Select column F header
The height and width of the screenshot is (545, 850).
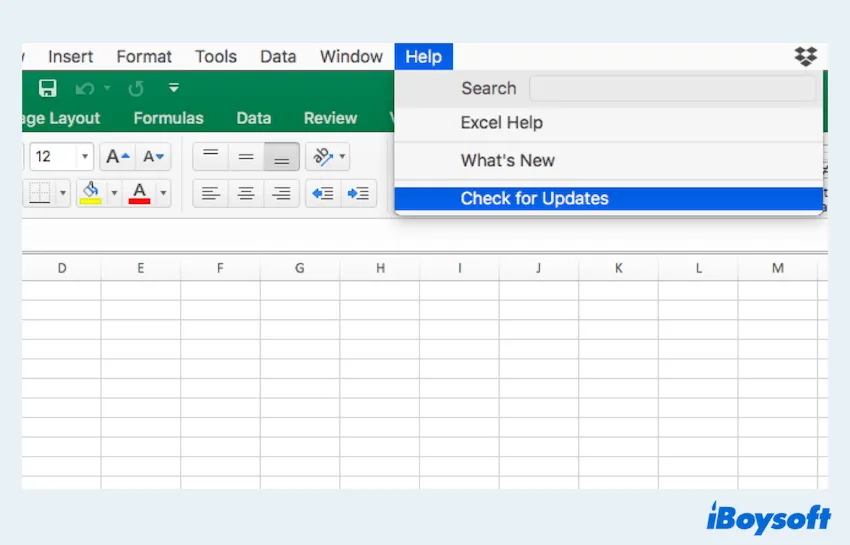tap(220, 268)
